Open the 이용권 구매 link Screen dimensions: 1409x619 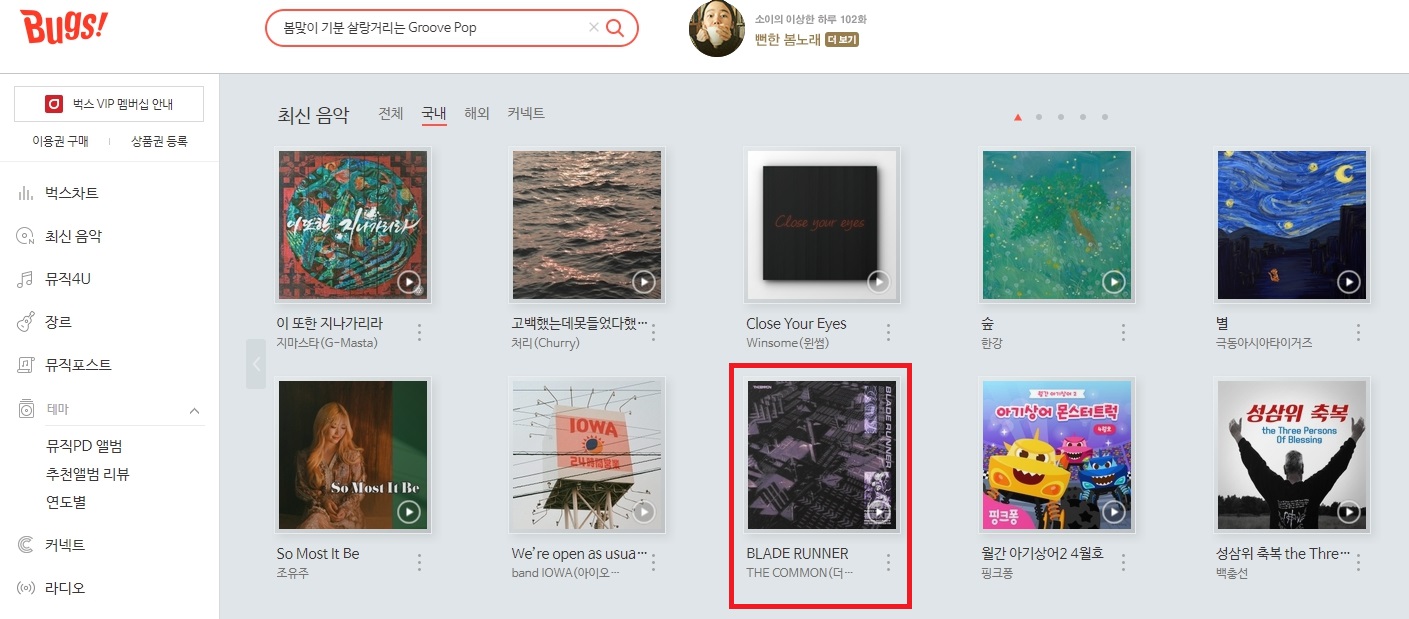coord(60,142)
